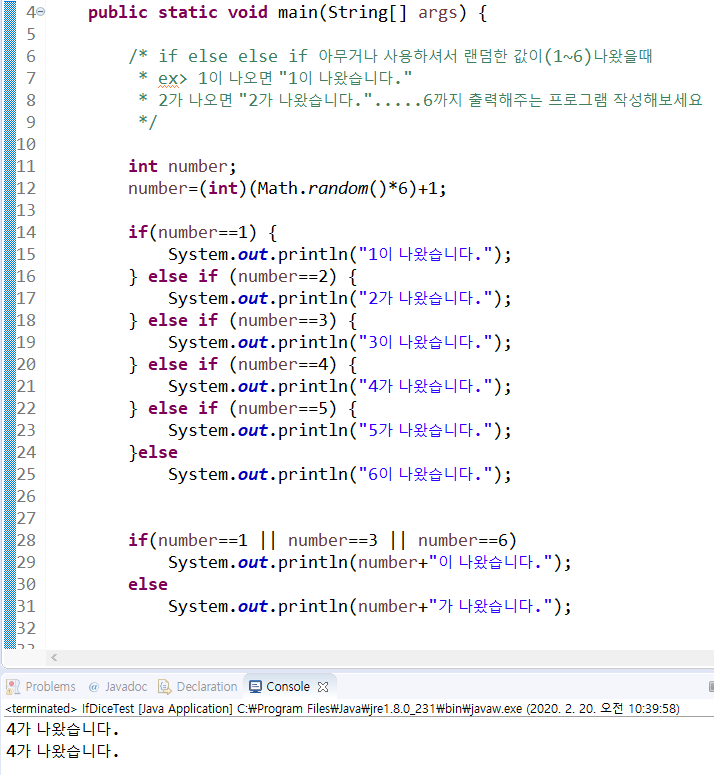The height and width of the screenshot is (775, 714).
Task: Click the first console output line
Action: click(x=63, y=729)
